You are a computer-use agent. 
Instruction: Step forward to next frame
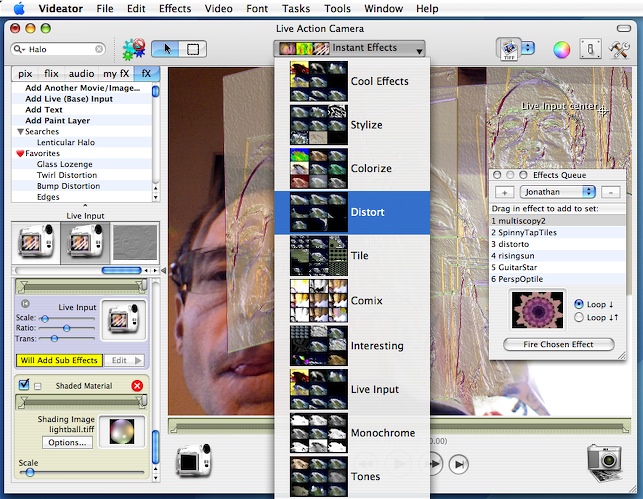coord(459,464)
